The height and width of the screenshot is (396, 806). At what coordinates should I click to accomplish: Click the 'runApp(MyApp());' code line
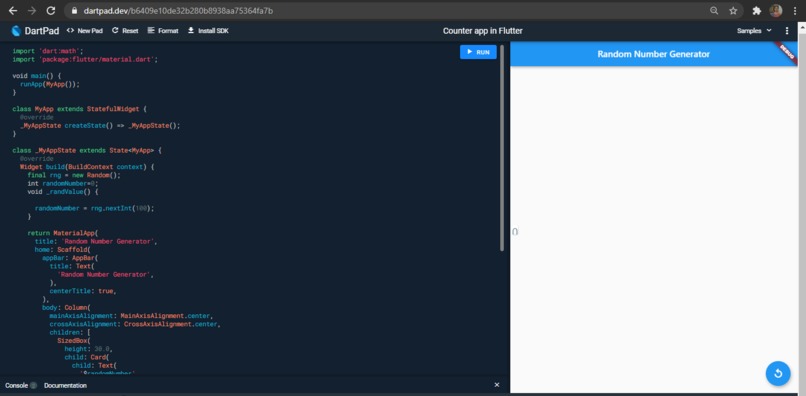(x=50, y=84)
